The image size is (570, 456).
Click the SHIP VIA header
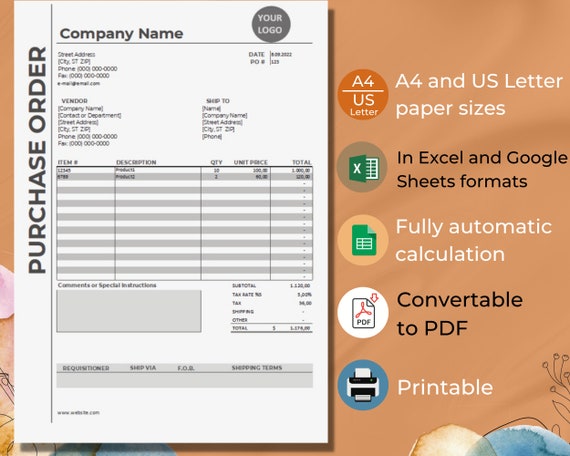pyautogui.click(x=143, y=368)
